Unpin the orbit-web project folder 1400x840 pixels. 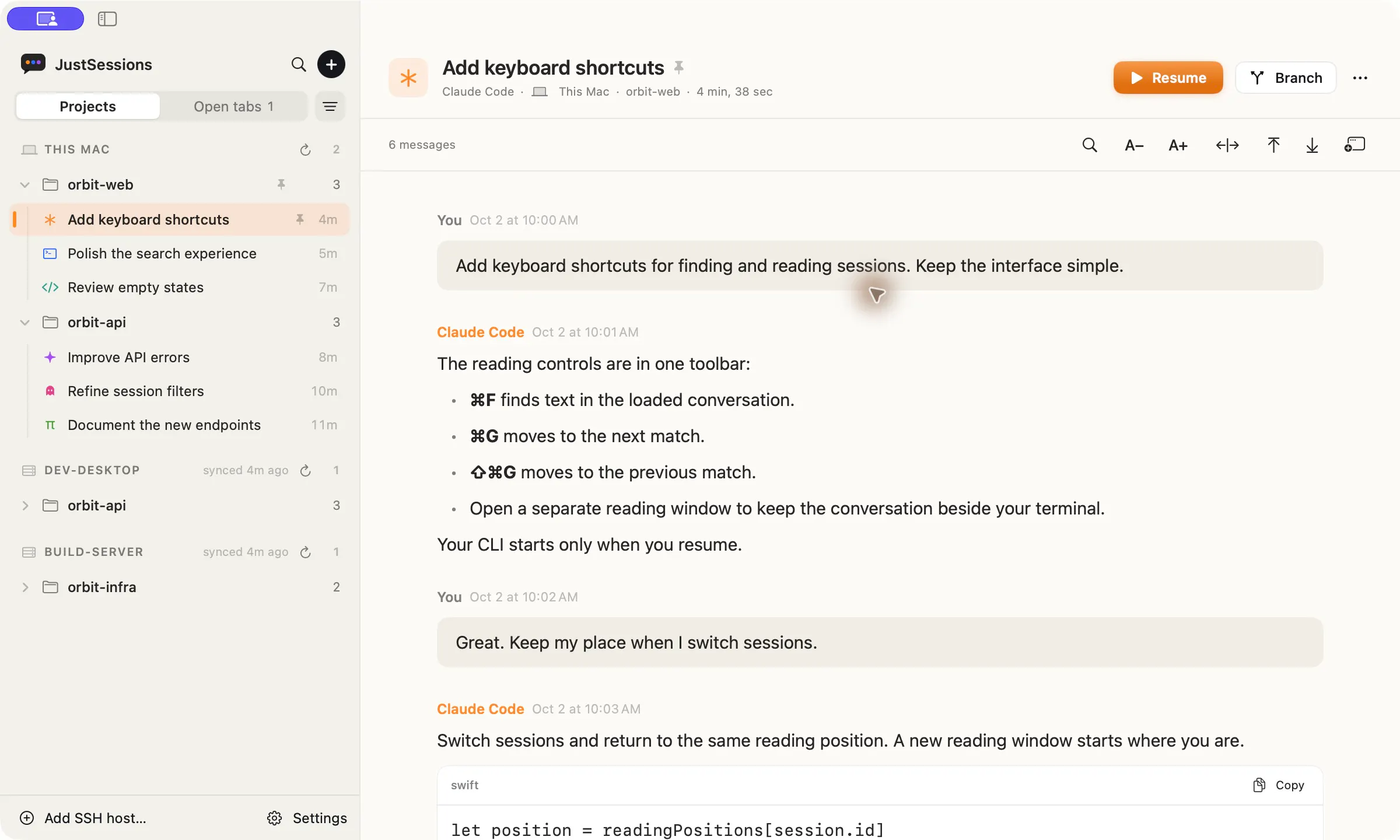coord(281,184)
